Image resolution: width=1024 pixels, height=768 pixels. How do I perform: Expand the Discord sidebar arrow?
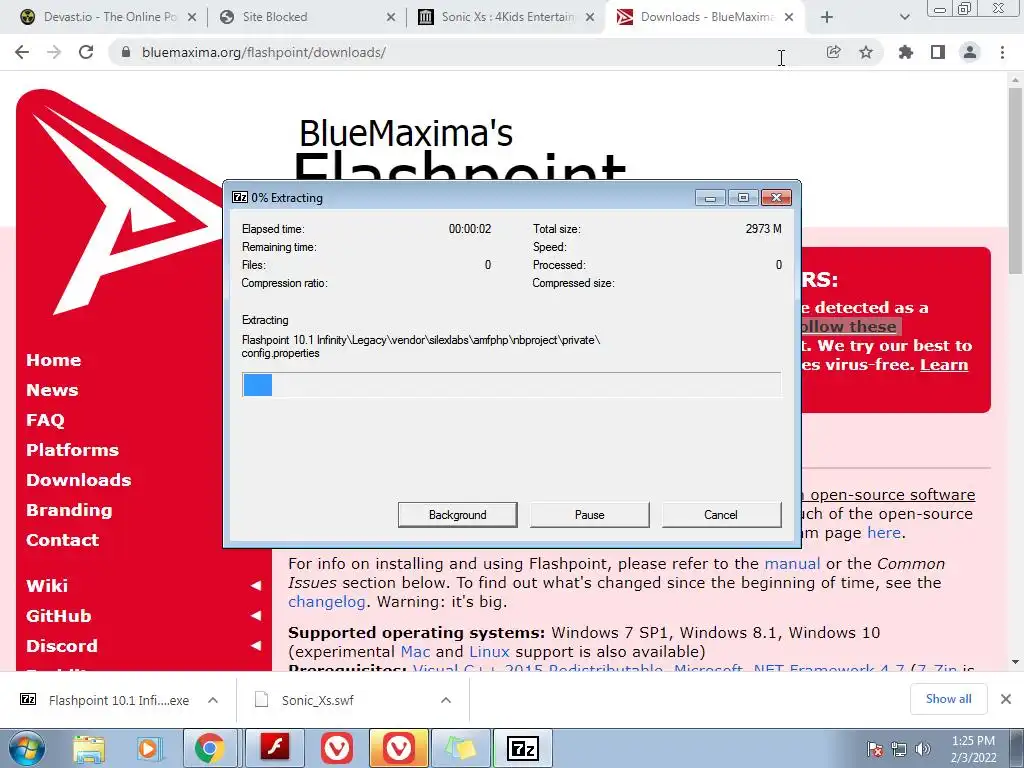coord(256,646)
